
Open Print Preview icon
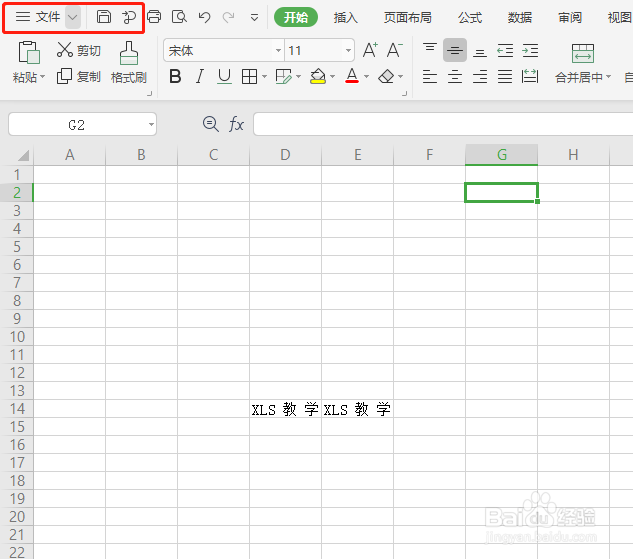coord(179,17)
